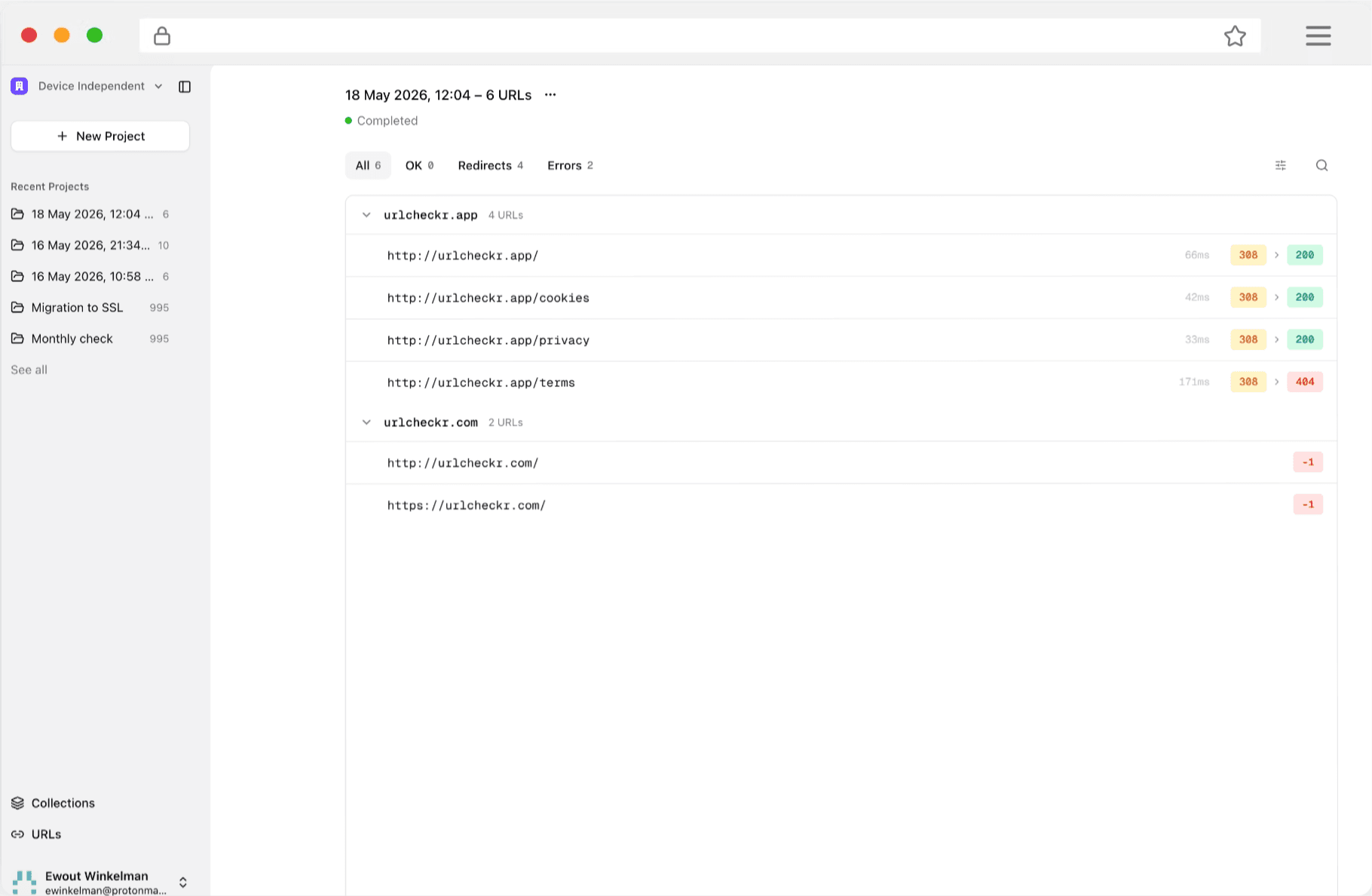Image resolution: width=1372 pixels, height=896 pixels.
Task: Select the Errors tab
Action: 570,165
